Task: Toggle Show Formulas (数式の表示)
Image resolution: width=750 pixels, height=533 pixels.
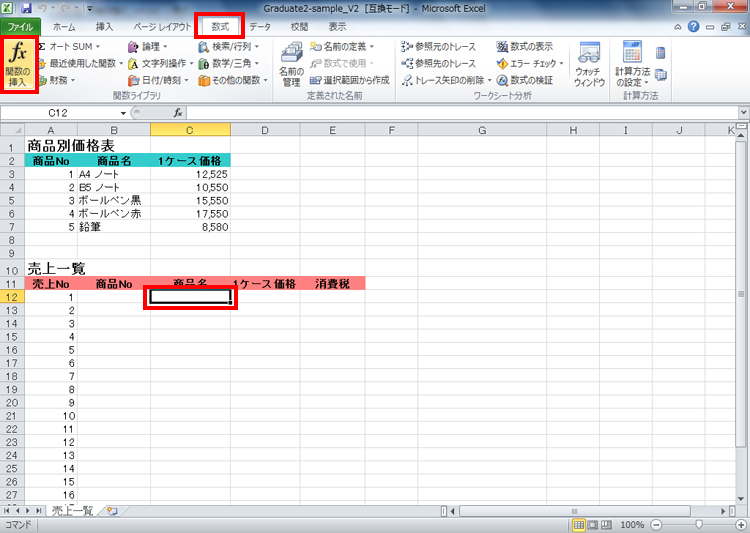Action: (x=525, y=46)
